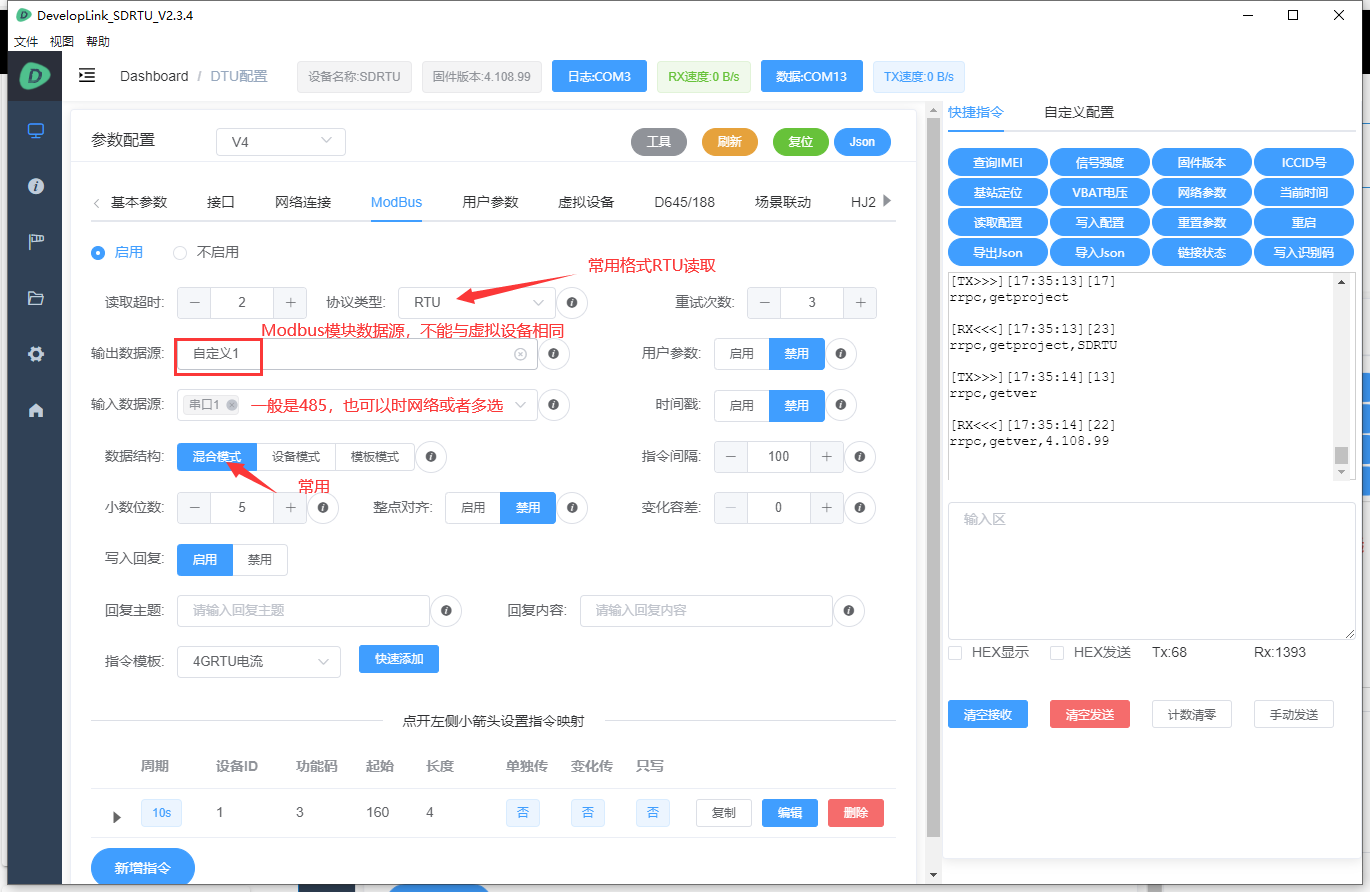Click the green DevelopLink logo in sidebar
Viewport: 1370px width, 892px height.
(x=35, y=75)
